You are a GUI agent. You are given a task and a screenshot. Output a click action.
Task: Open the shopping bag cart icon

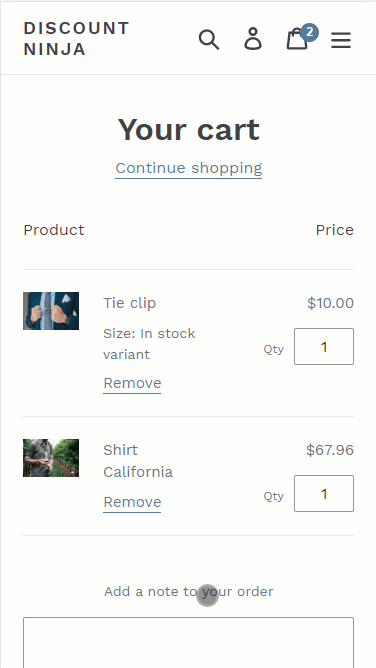297,39
